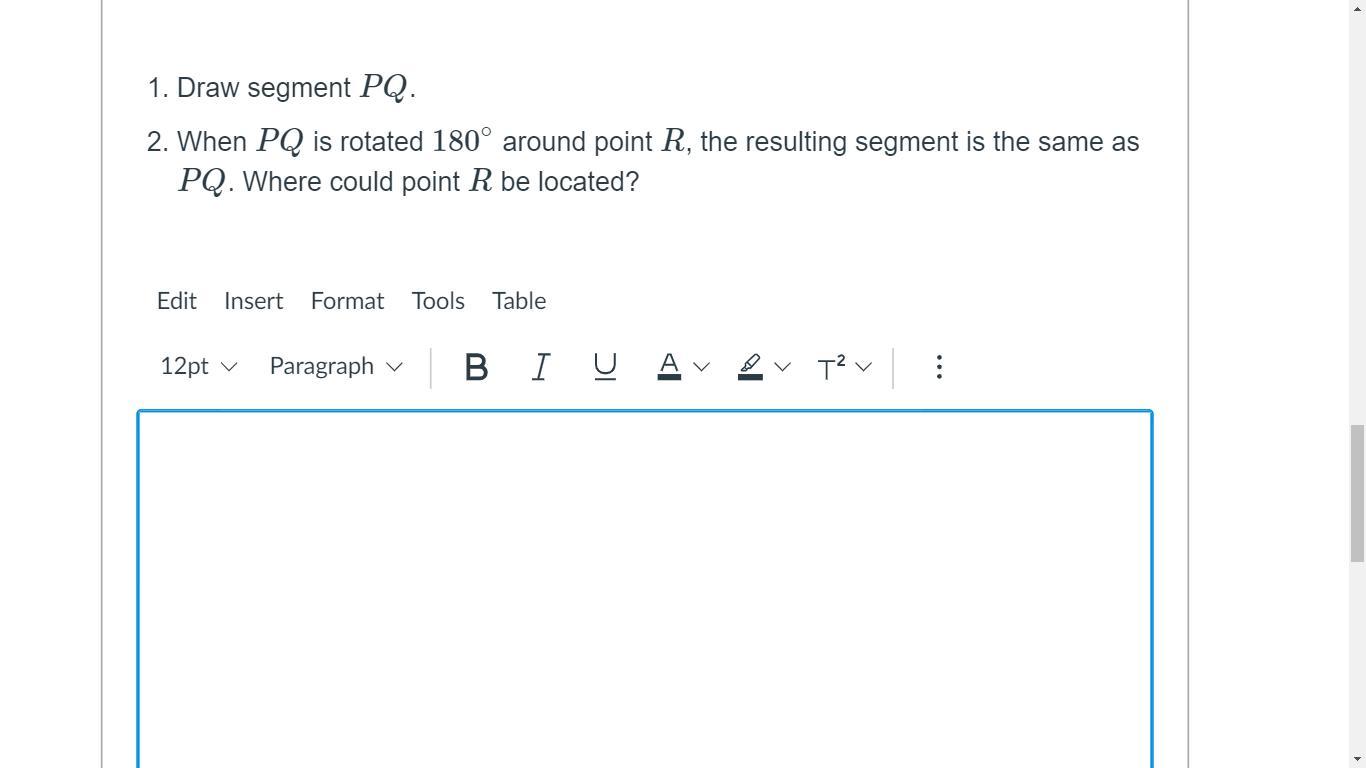
Task: Open the Paragraph style dropdown
Action: (336, 366)
